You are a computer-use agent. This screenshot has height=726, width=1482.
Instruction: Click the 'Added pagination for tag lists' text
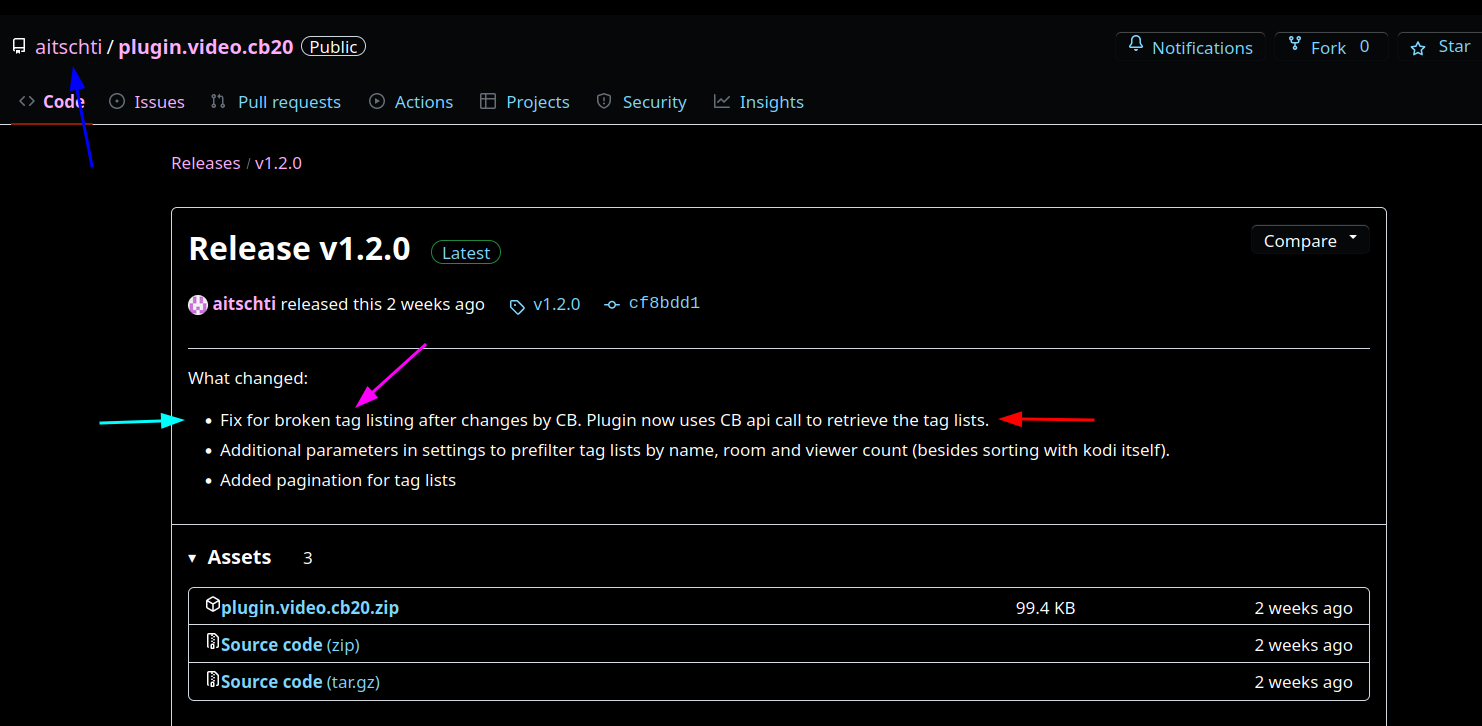[338, 480]
